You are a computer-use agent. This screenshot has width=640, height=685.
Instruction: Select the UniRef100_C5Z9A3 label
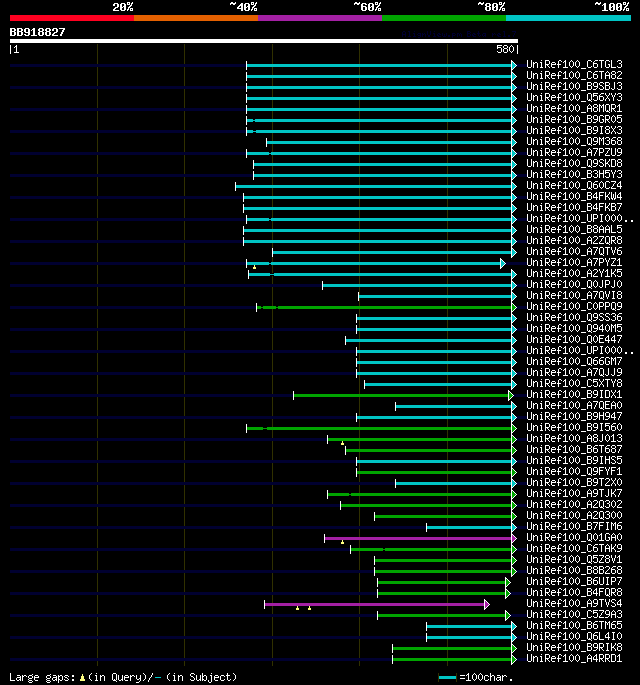574,614
